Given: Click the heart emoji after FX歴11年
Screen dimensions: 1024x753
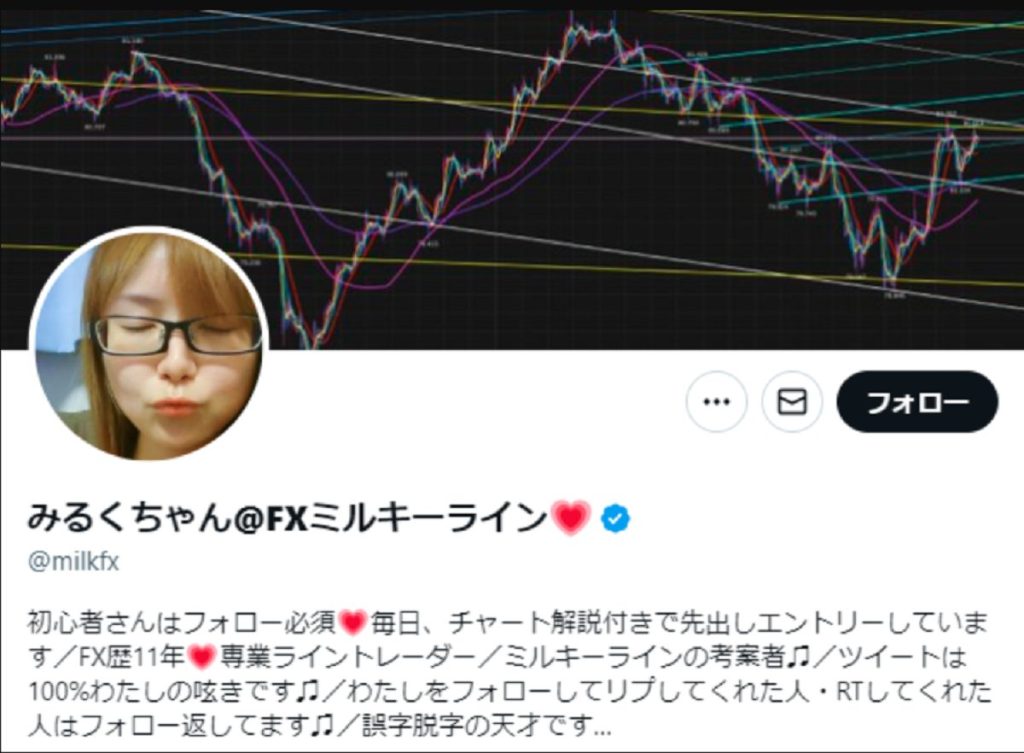Looking at the screenshot, I should (x=201, y=657).
